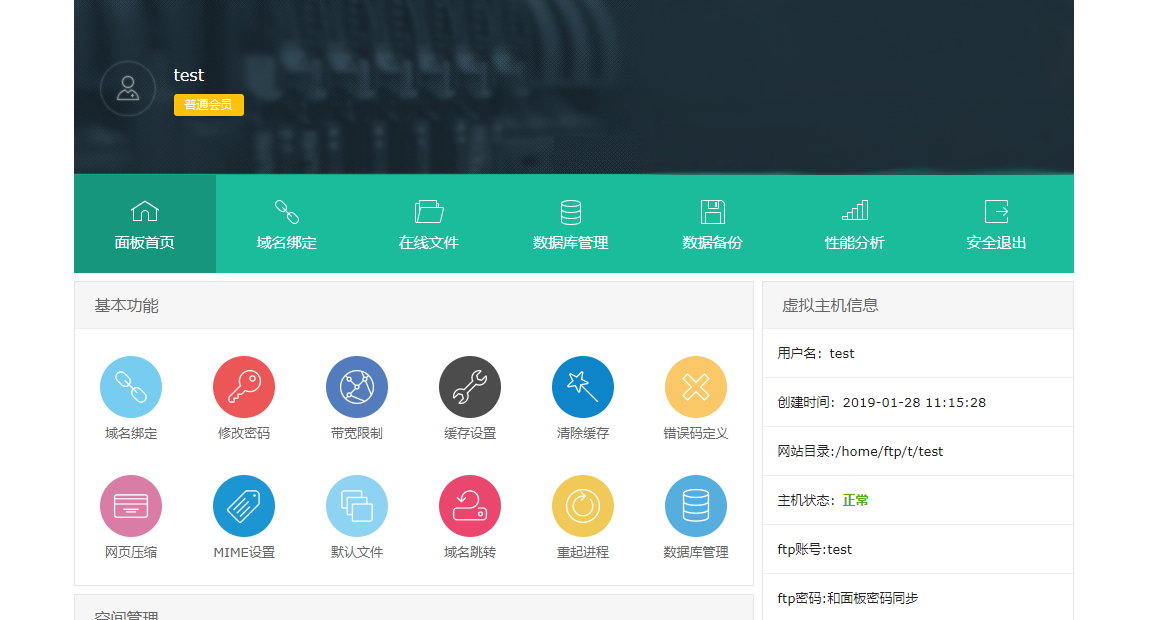Click the user avatar circle icon

tap(128, 88)
